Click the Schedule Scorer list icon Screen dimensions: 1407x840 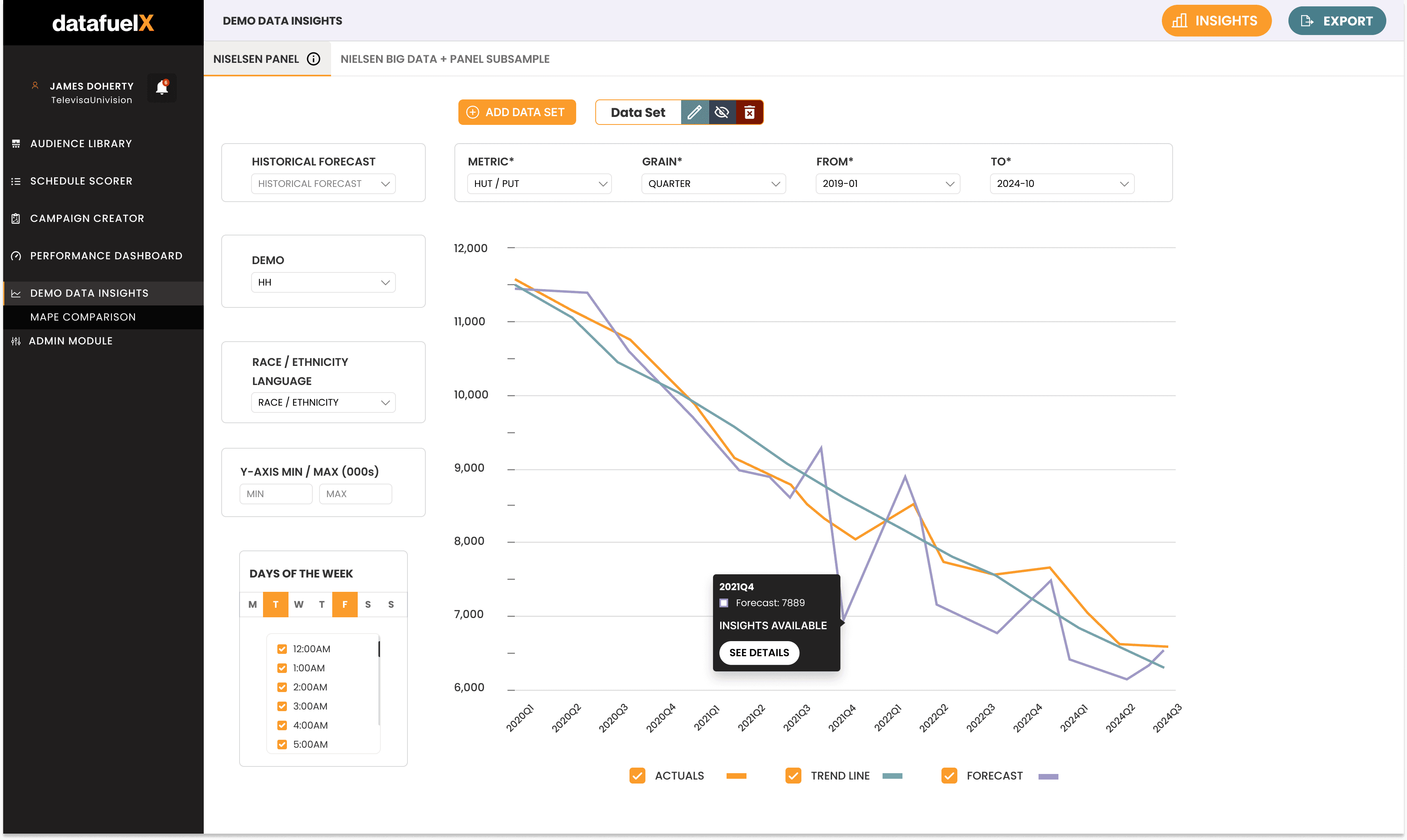click(x=16, y=181)
